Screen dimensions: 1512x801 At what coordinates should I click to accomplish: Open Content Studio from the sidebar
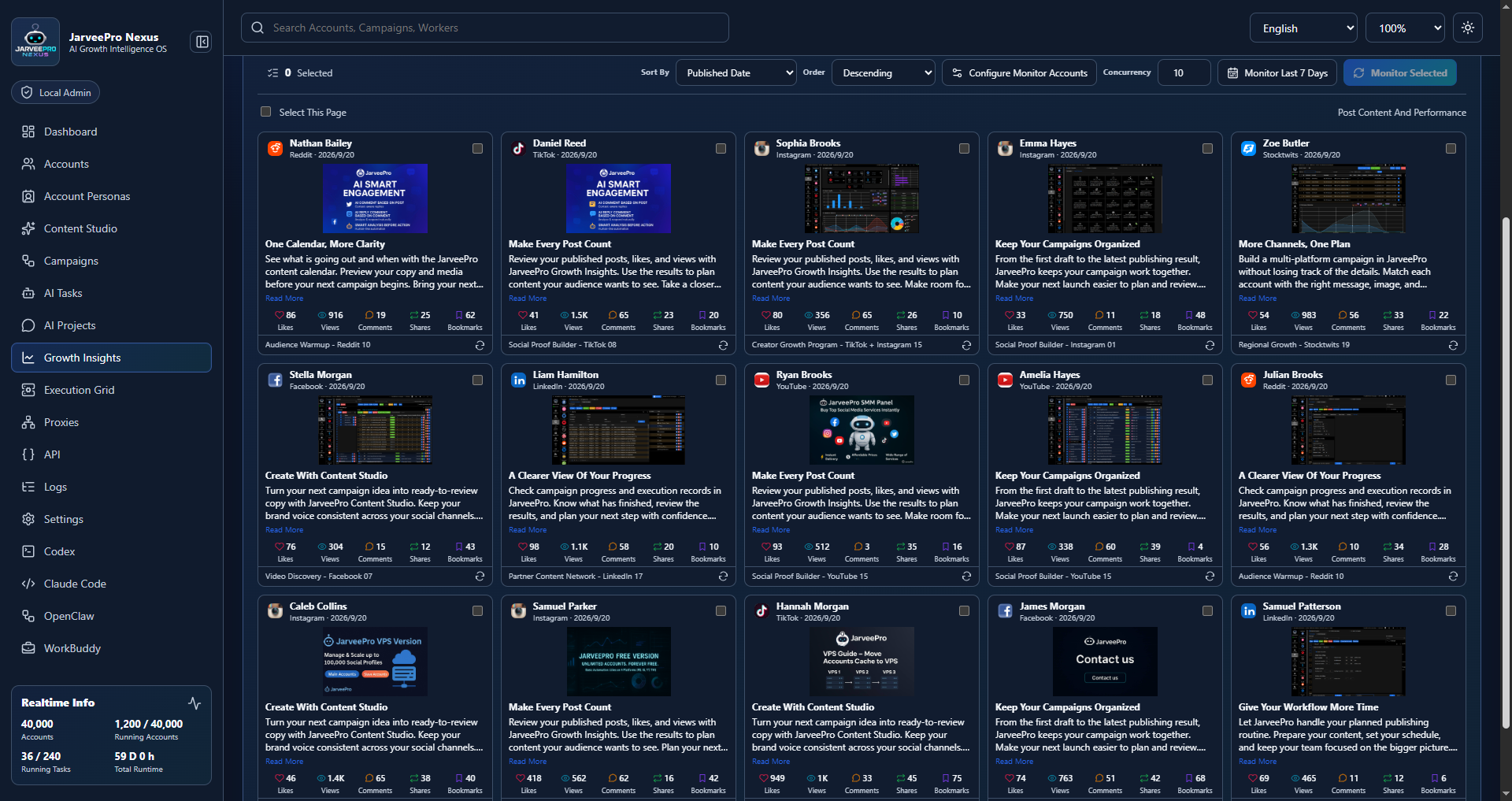[x=111, y=228]
